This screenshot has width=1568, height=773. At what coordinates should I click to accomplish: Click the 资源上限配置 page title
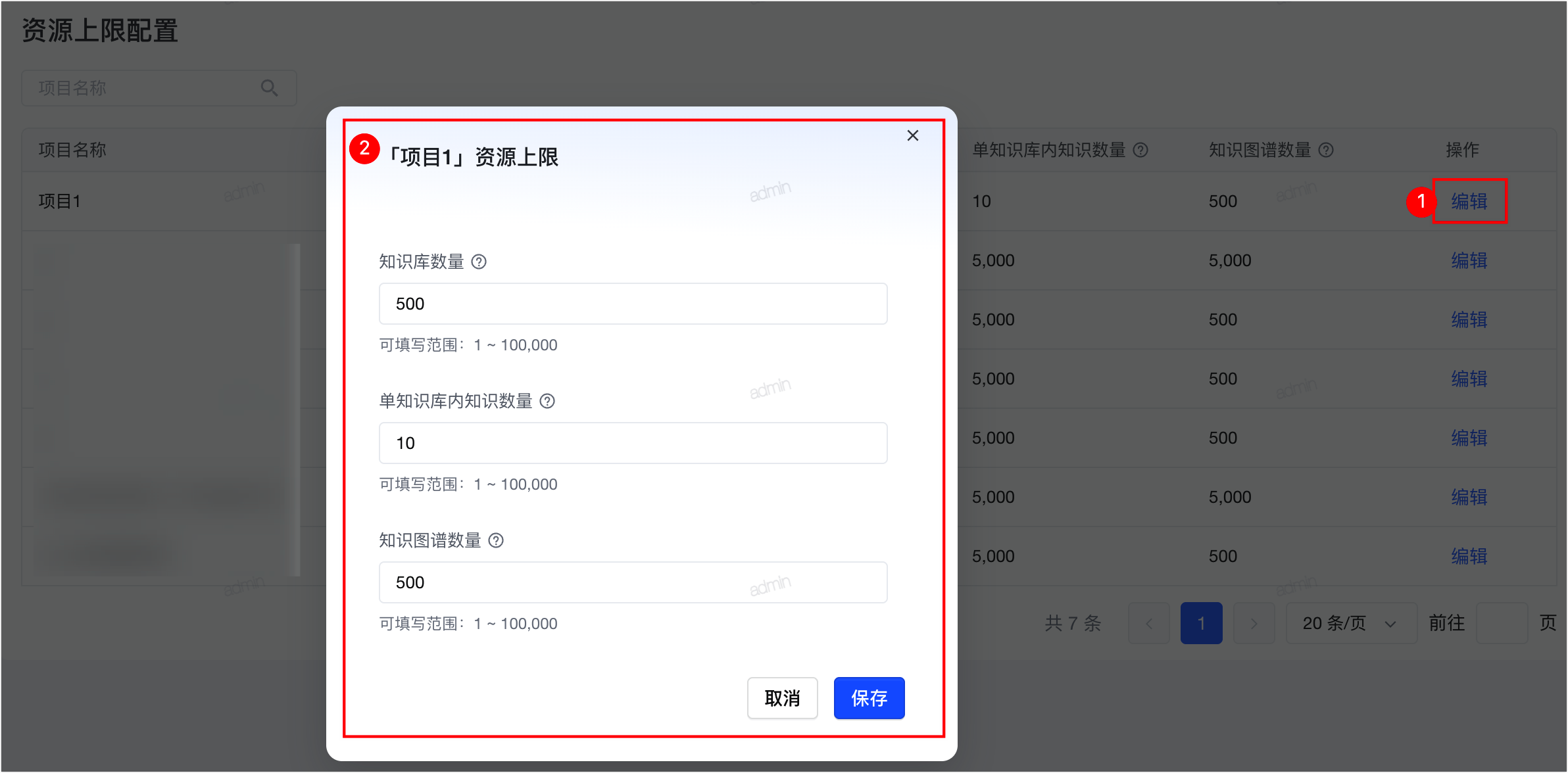[x=100, y=30]
